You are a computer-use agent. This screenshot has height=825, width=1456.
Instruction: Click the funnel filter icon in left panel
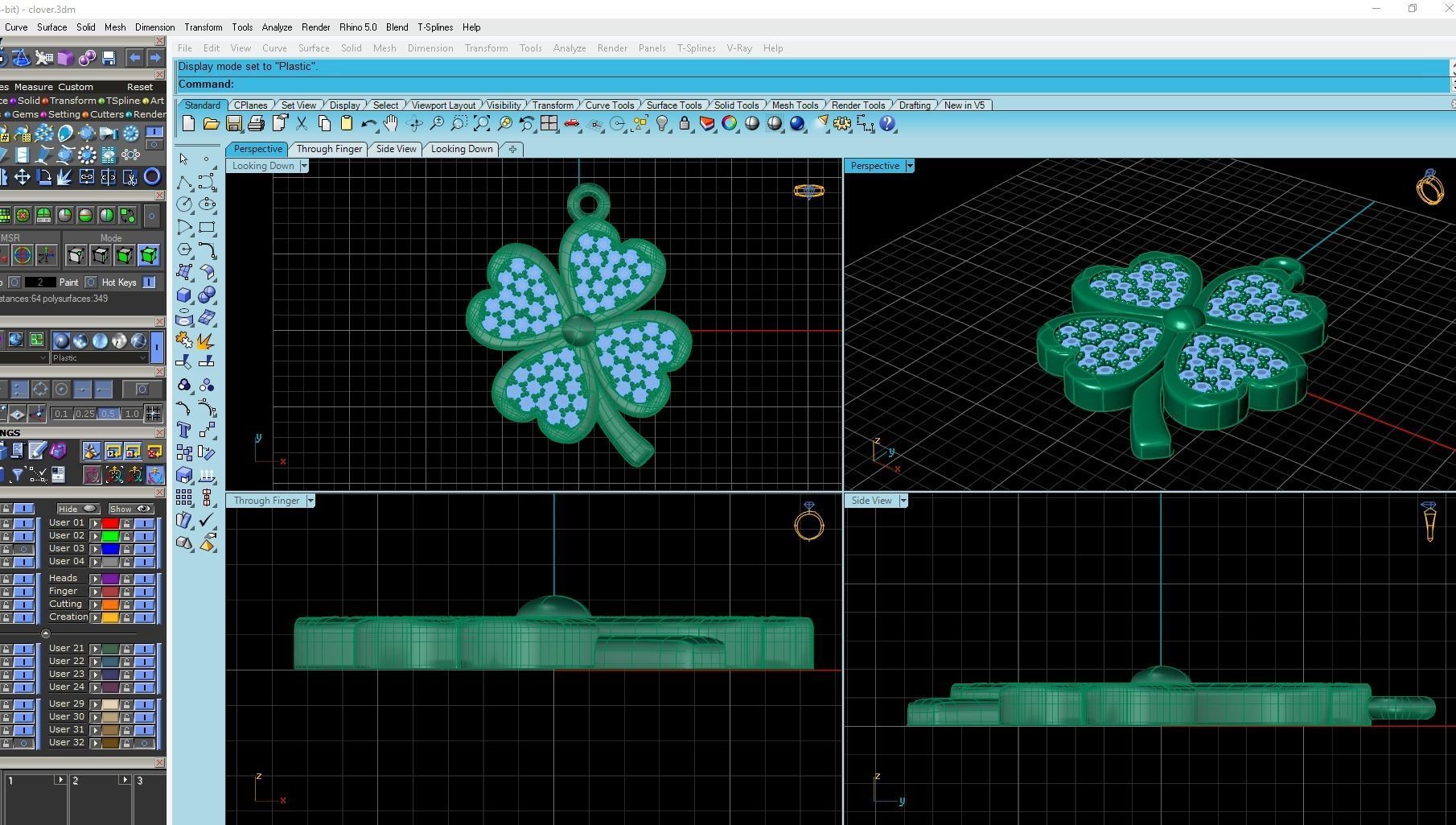pyautogui.click(x=16, y=476)
